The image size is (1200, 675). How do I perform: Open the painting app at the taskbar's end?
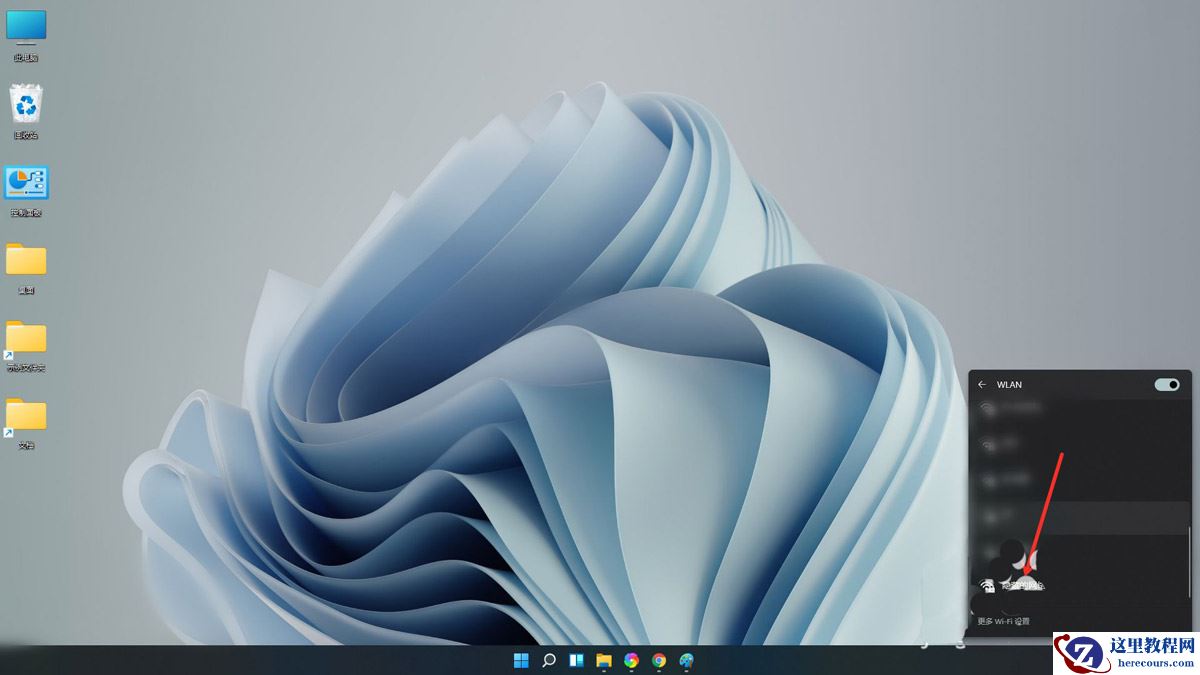688,659
